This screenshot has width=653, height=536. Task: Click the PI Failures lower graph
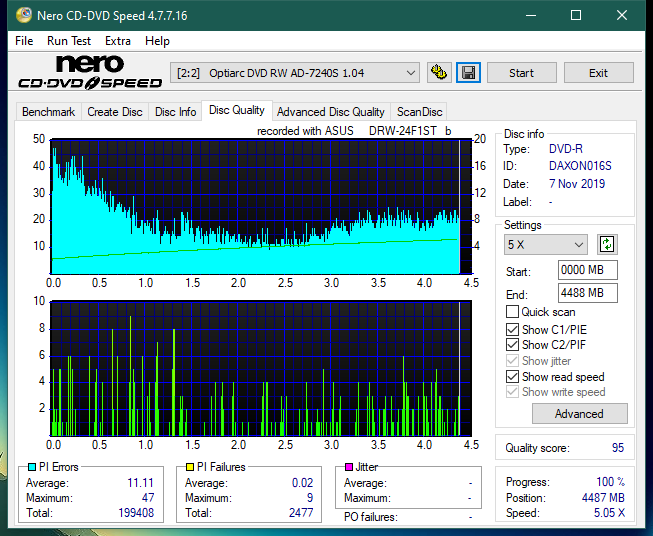[x=261, y=369]
